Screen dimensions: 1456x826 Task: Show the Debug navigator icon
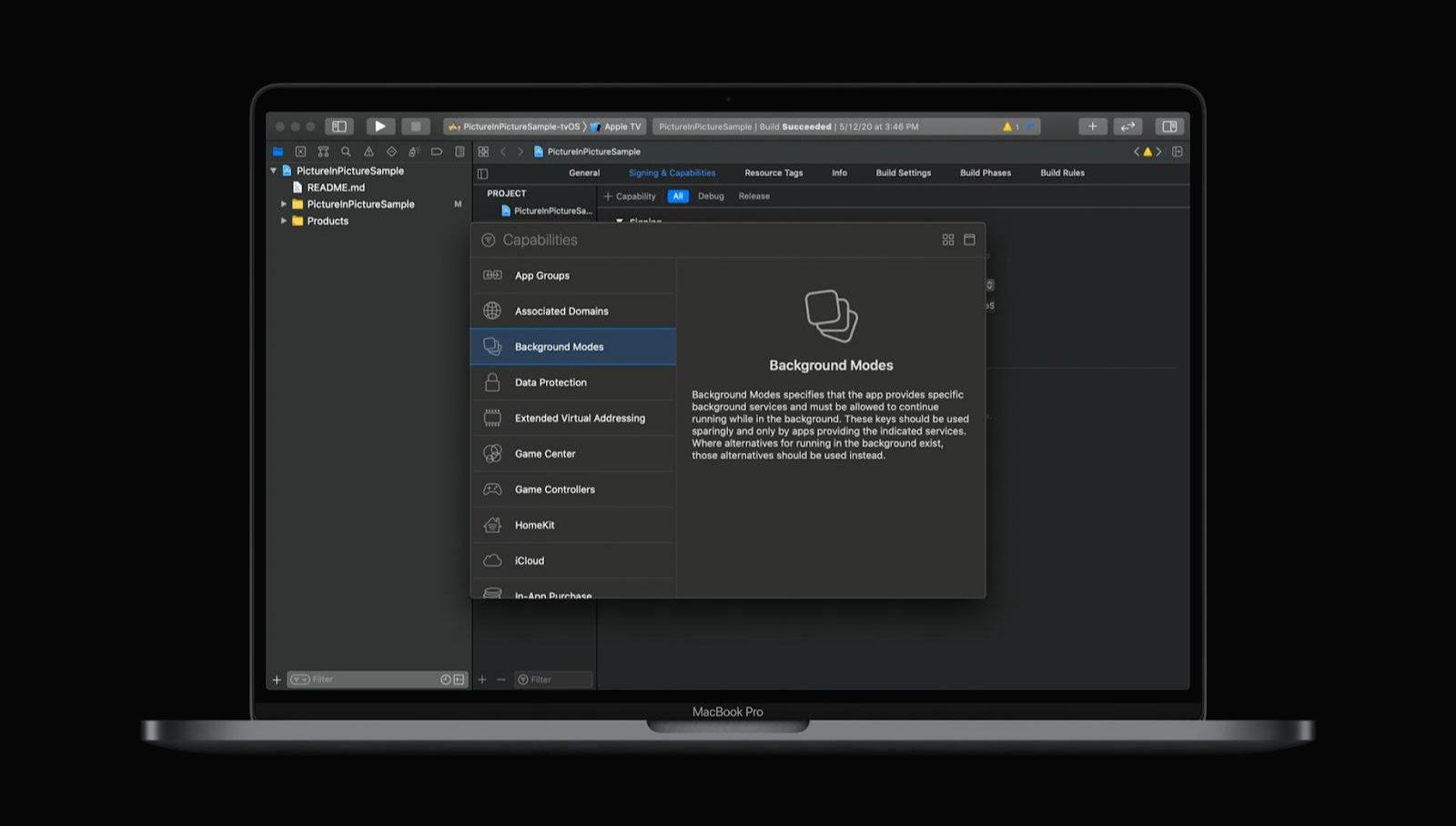click(x=414, y=152)
